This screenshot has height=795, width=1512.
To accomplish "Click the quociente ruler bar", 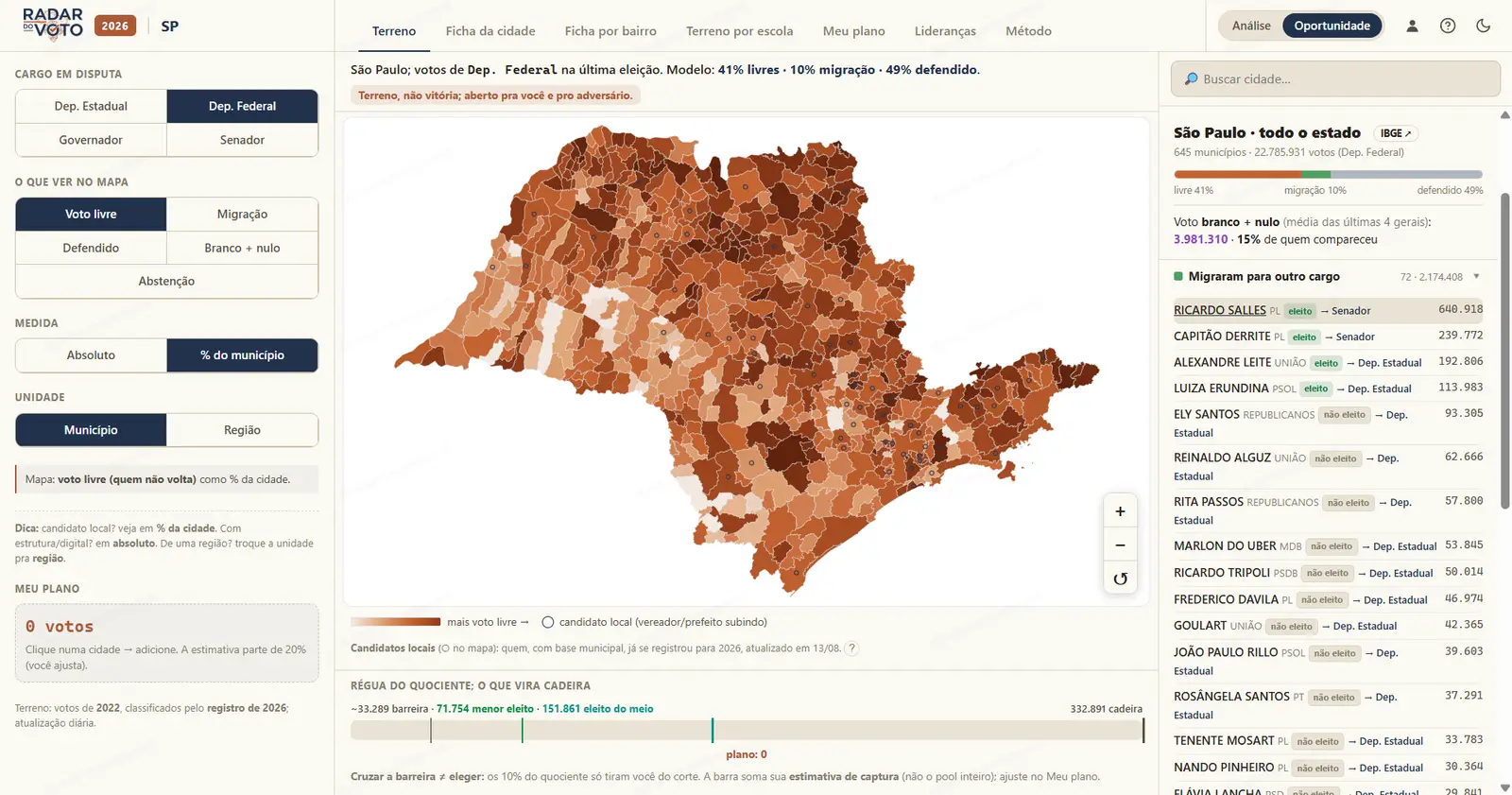I will [x=747, y=730].
